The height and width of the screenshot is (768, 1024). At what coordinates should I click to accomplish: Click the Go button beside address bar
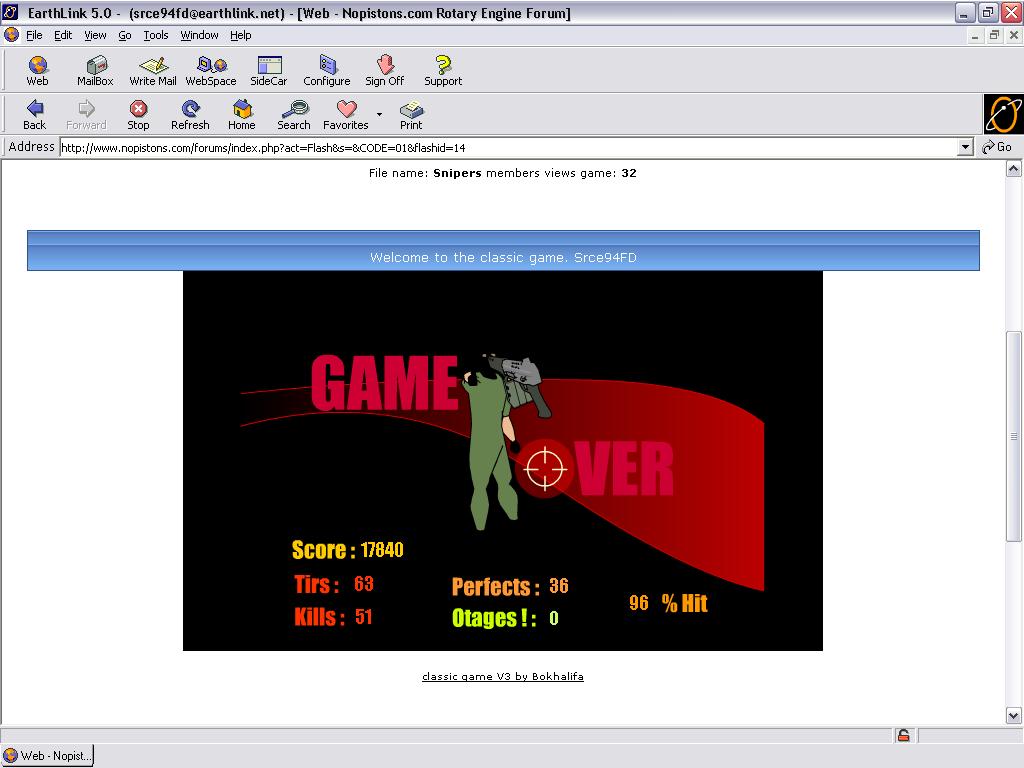[x=998, y=147]
